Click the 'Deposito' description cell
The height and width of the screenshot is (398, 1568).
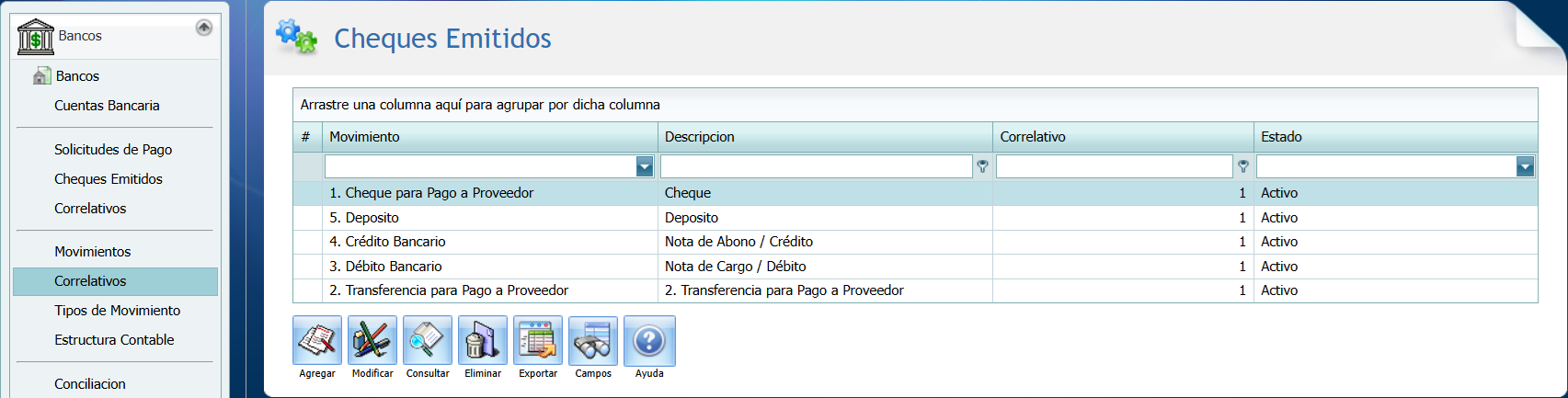(x=825, y=218)
